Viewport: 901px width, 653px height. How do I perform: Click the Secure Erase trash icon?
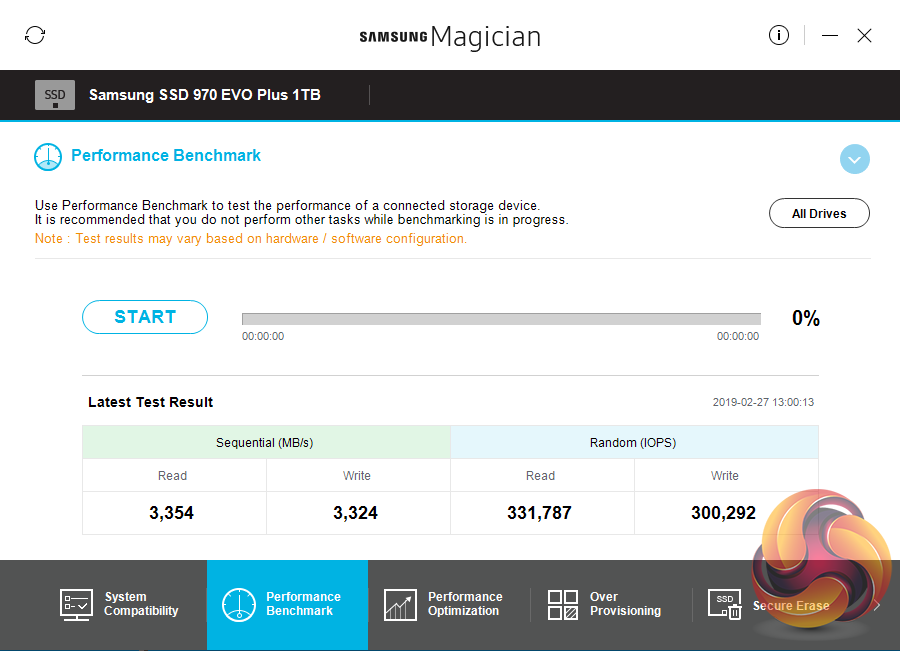tap(724, 604)
